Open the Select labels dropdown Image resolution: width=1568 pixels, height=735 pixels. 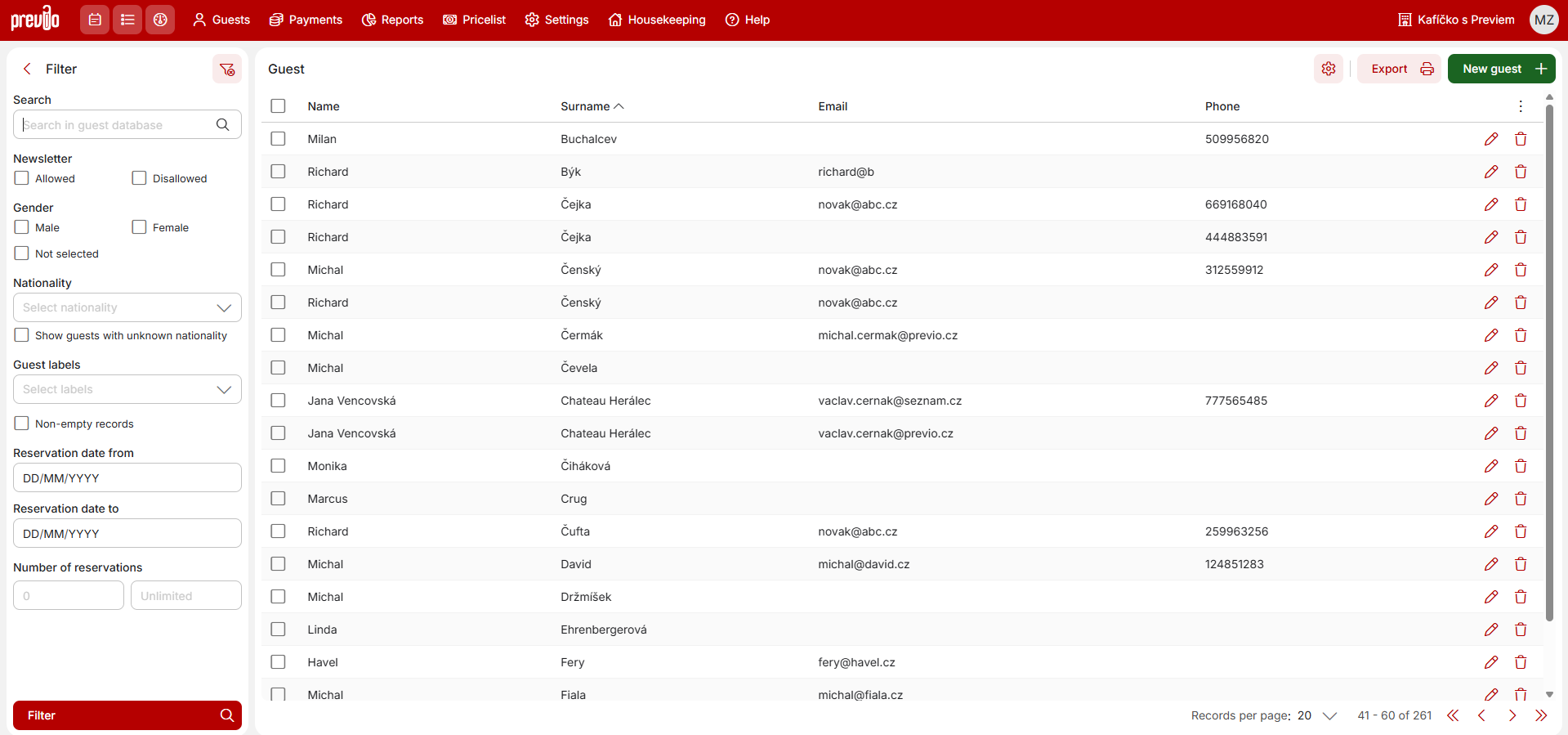(127, 389)
